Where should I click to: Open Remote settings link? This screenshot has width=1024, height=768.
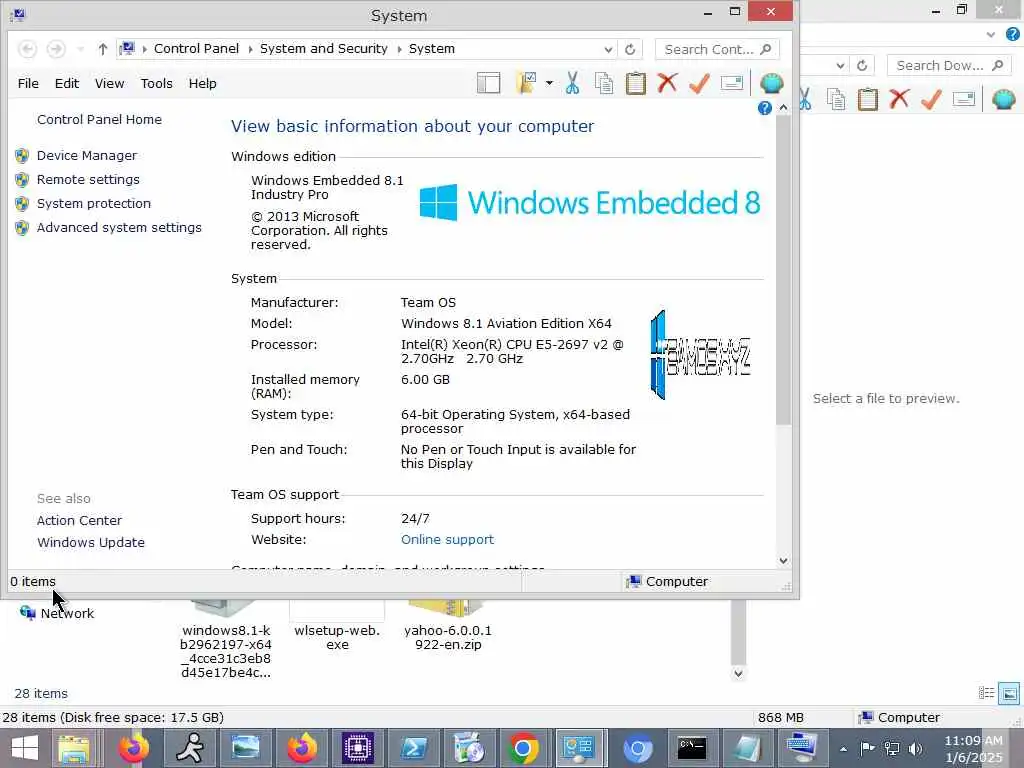[x=88, y=180]
